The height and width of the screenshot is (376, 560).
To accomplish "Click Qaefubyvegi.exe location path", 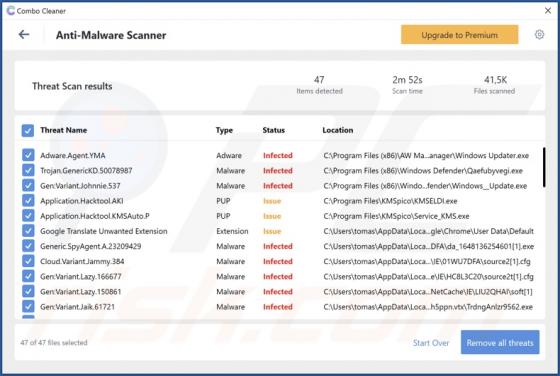I will 423,171.
